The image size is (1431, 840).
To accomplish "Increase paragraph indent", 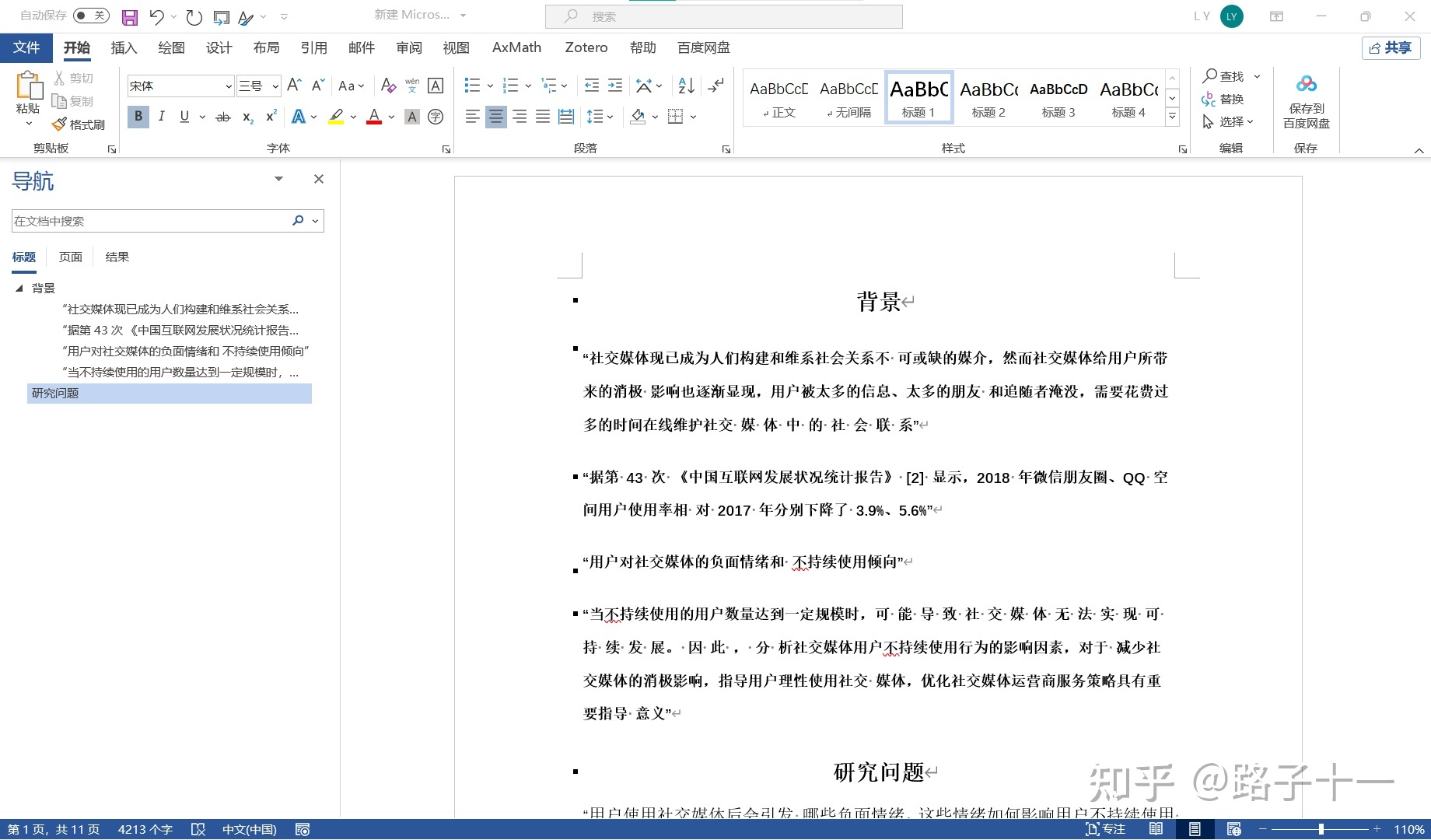I will 615,86.
